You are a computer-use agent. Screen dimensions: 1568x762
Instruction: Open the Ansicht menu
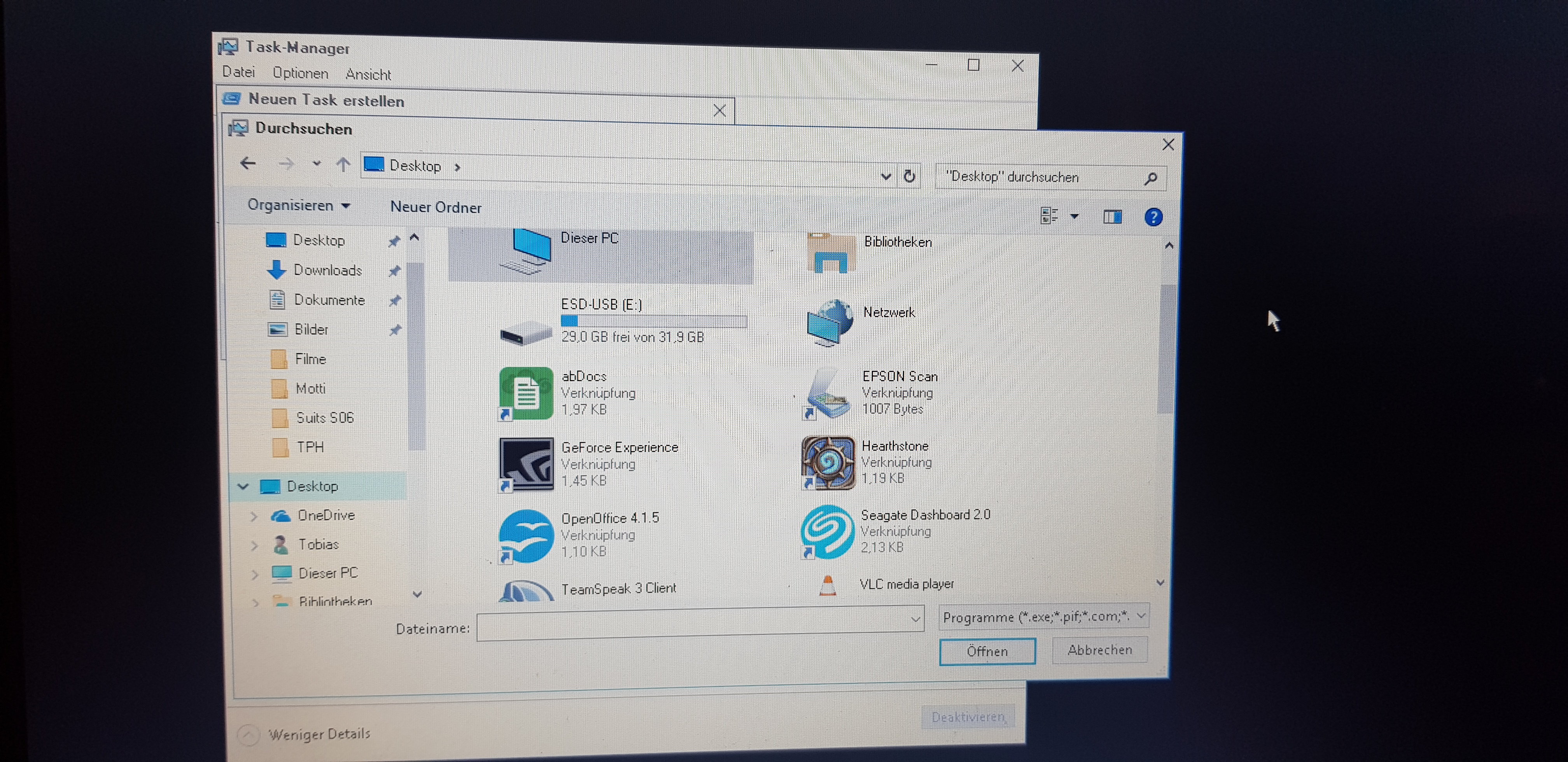367,74
